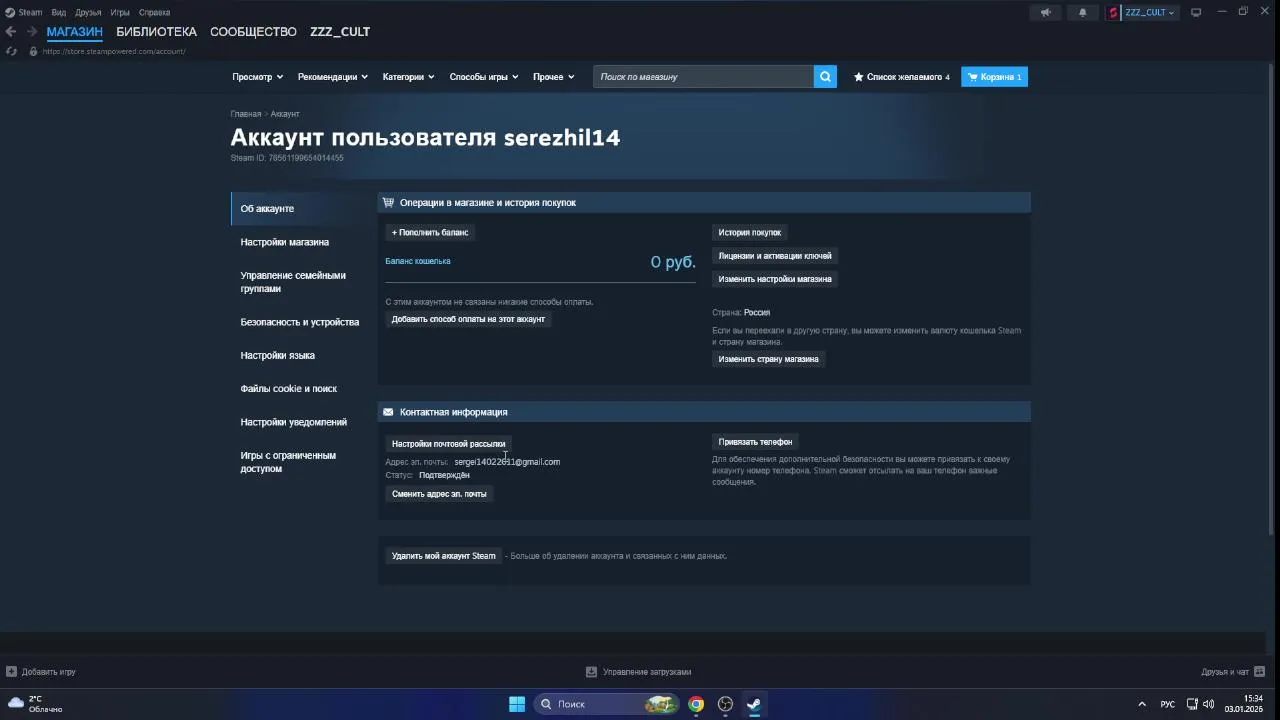Image resolution: width=1280 pixels, height=720 pixels.
Task: Open the ZZZ_CULT profile tab
Action: point(340,32)
